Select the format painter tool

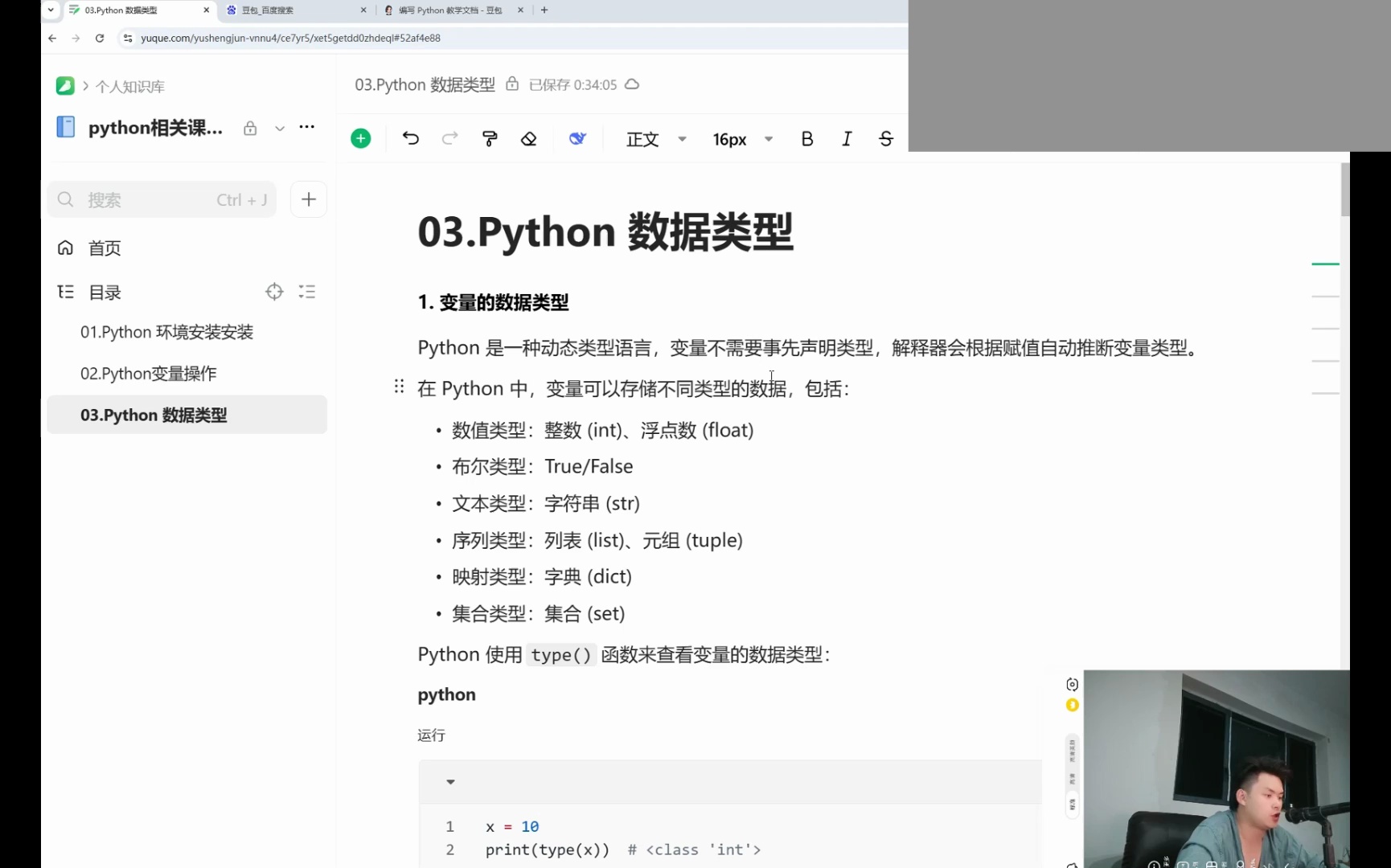pyautogui.click(x=490, y=138)
